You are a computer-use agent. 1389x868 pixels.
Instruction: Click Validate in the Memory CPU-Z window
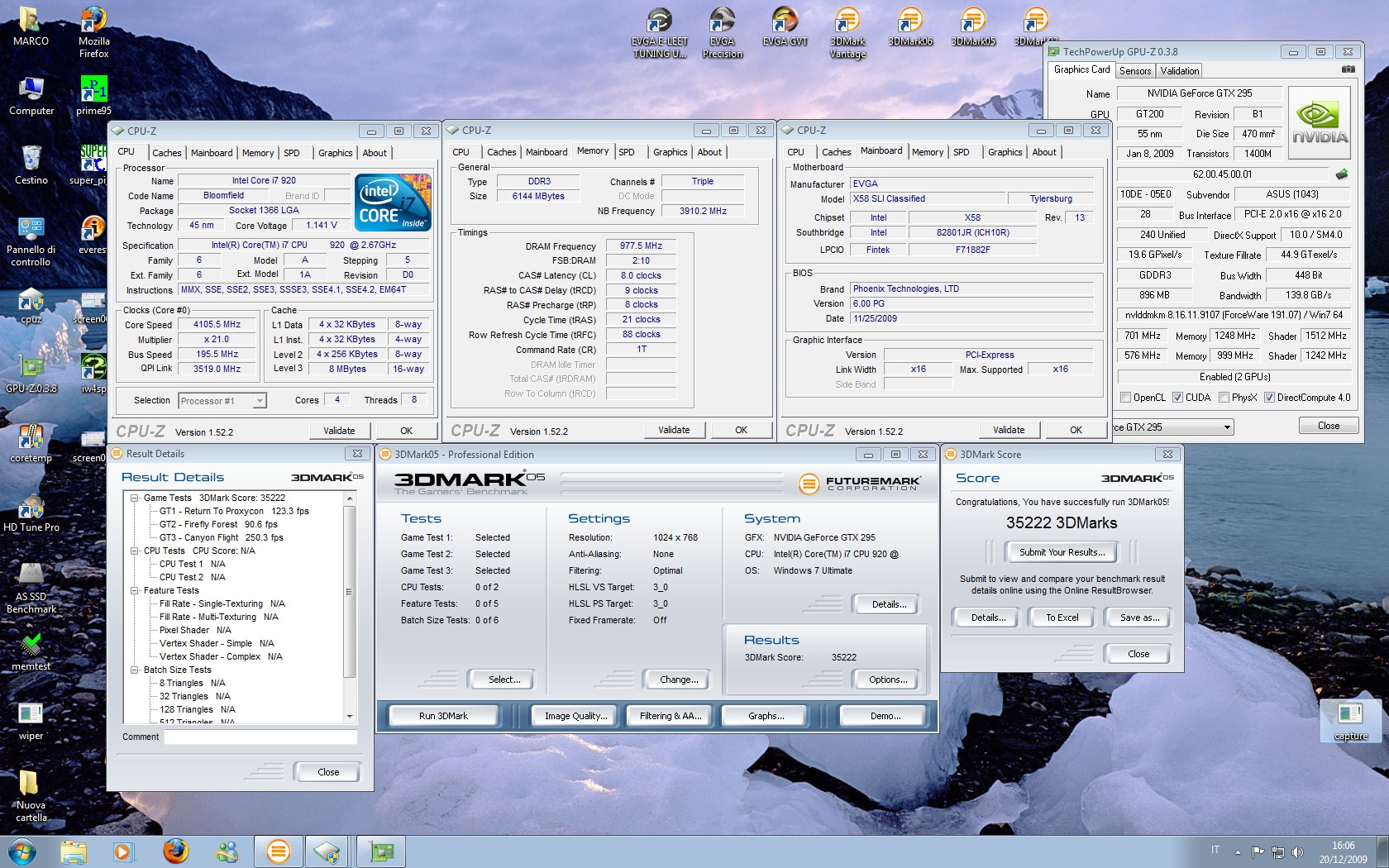click(x=674, y=430)
